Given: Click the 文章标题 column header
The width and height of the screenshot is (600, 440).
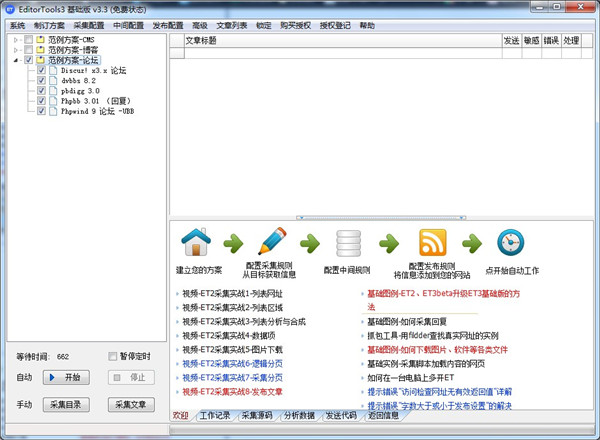Looking at the screenshot, I should (x=343, y=41).
